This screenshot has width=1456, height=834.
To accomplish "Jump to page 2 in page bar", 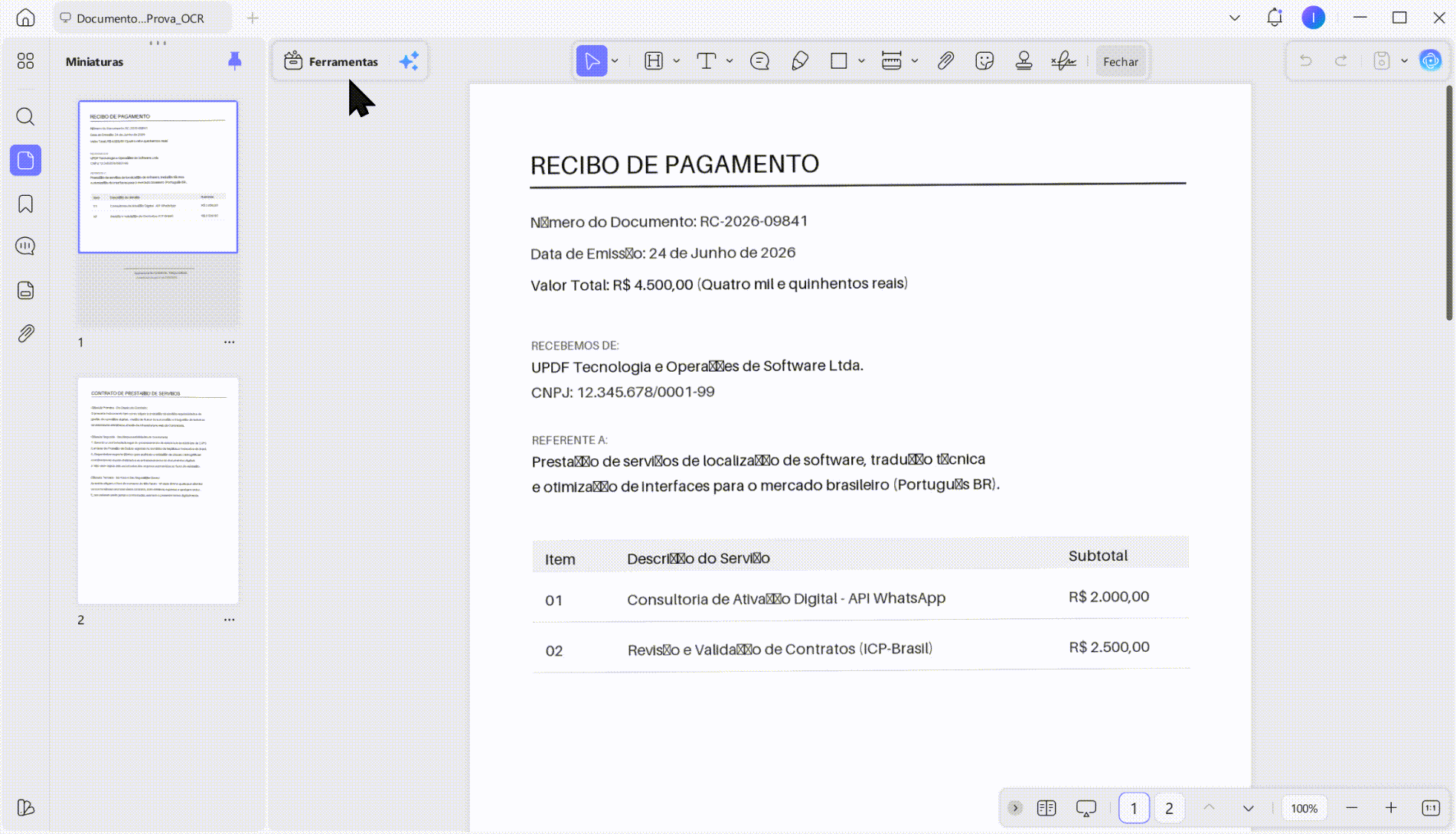I will [1169, 808].
